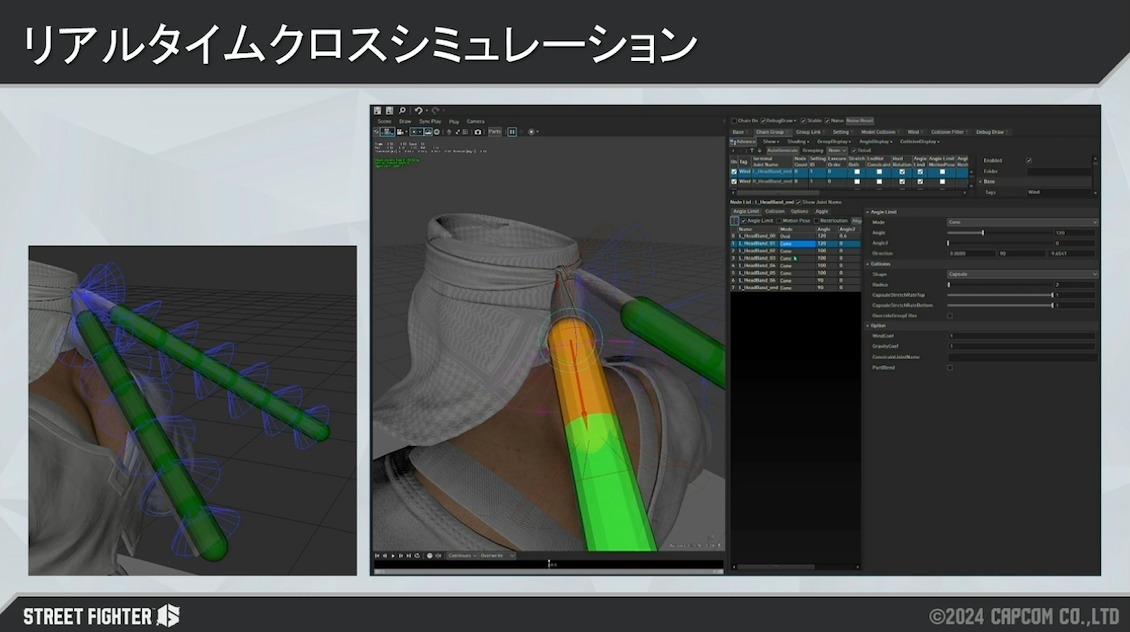Screen dimensions: 1130x632
Task: Click the camera snapshot icon in viewport toolbar
Action: coord(478,132)
